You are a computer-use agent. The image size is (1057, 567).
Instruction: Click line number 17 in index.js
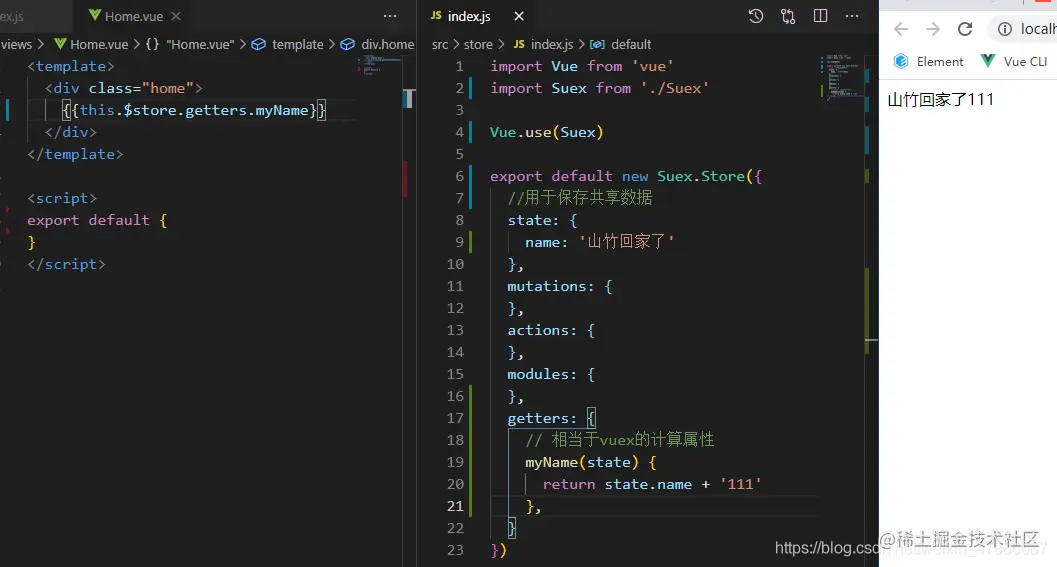pos(455,418)
